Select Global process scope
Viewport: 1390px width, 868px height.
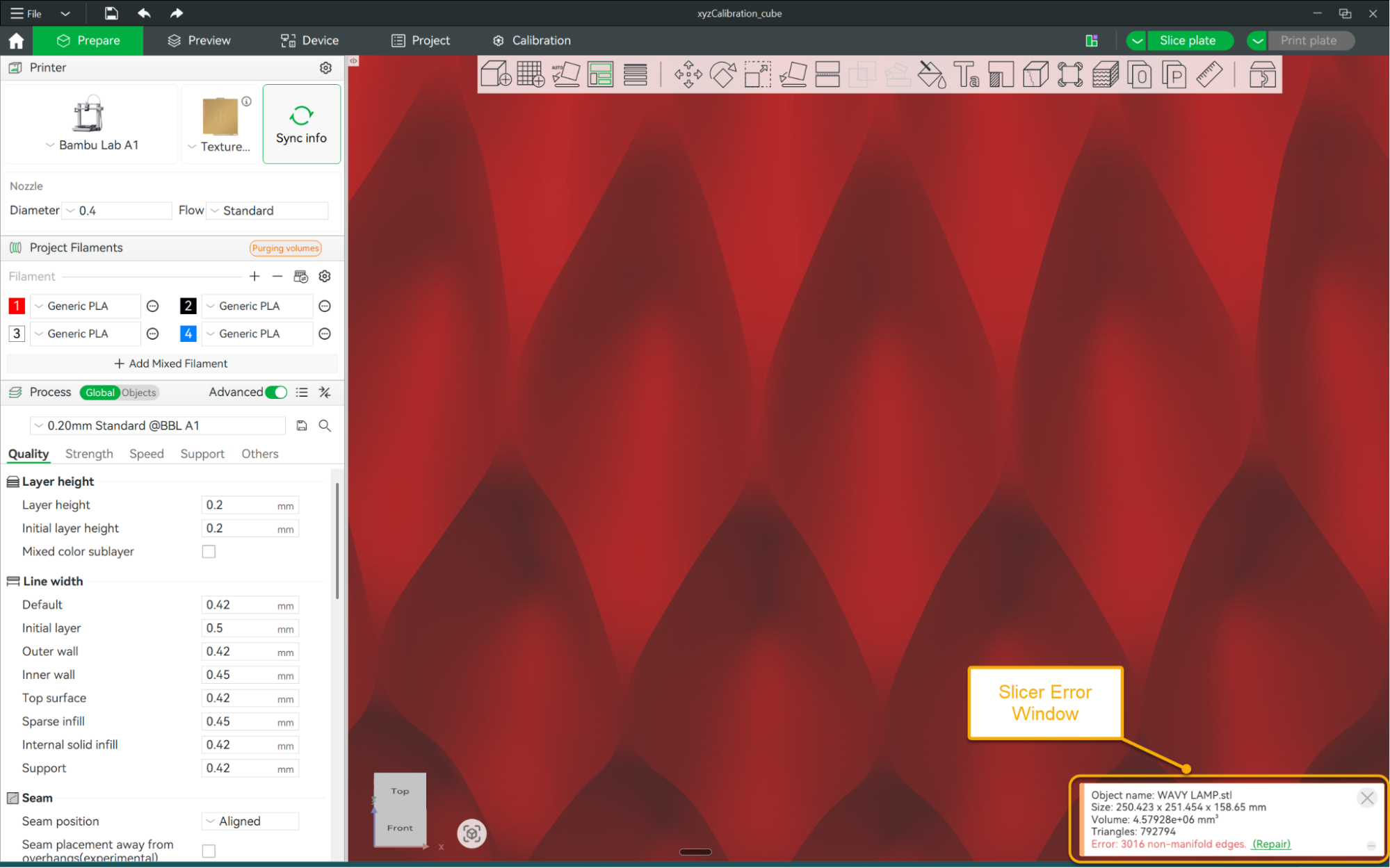pyautogui.click(x=100, y=393)
